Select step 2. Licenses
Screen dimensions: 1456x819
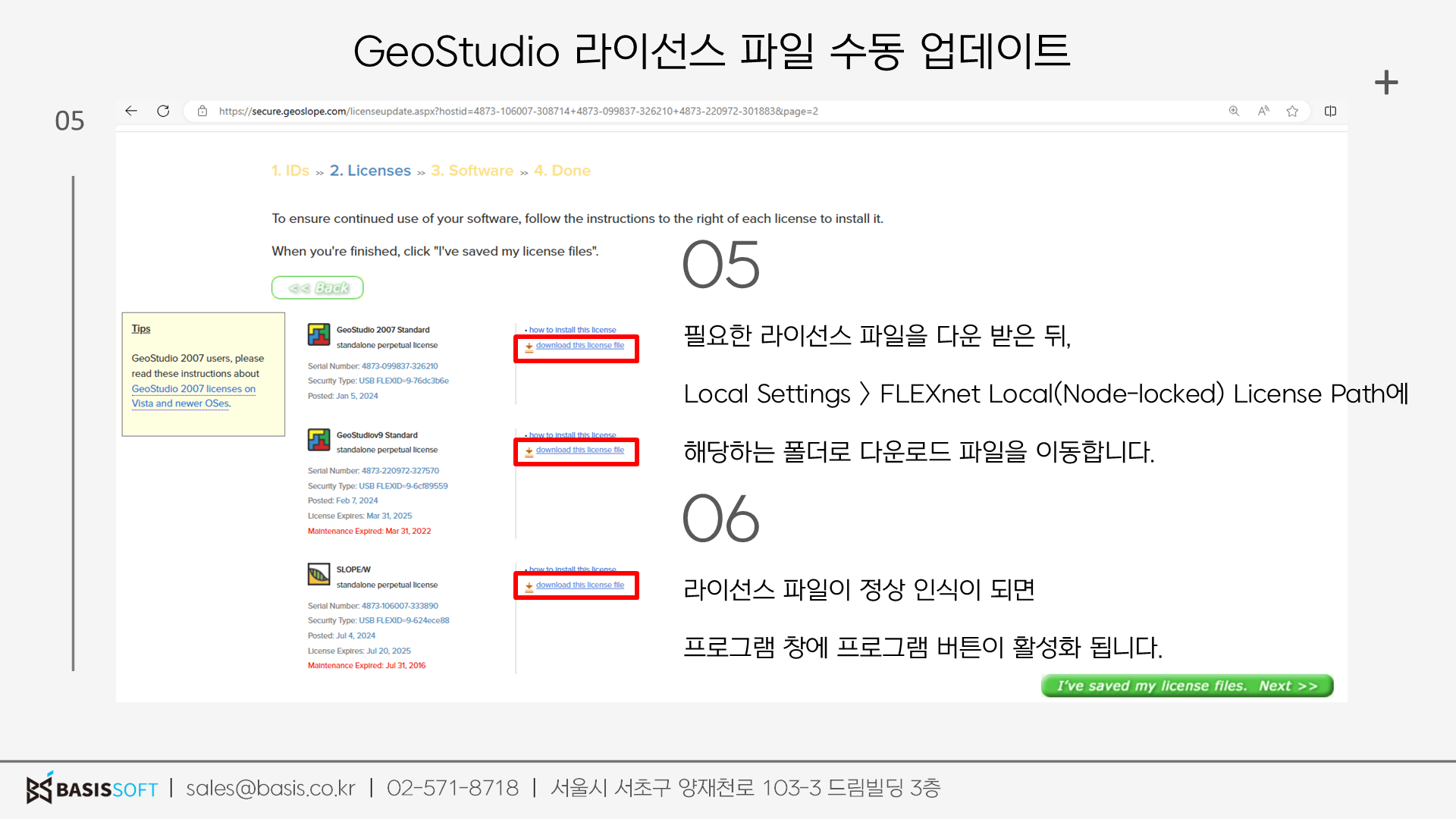370,171
